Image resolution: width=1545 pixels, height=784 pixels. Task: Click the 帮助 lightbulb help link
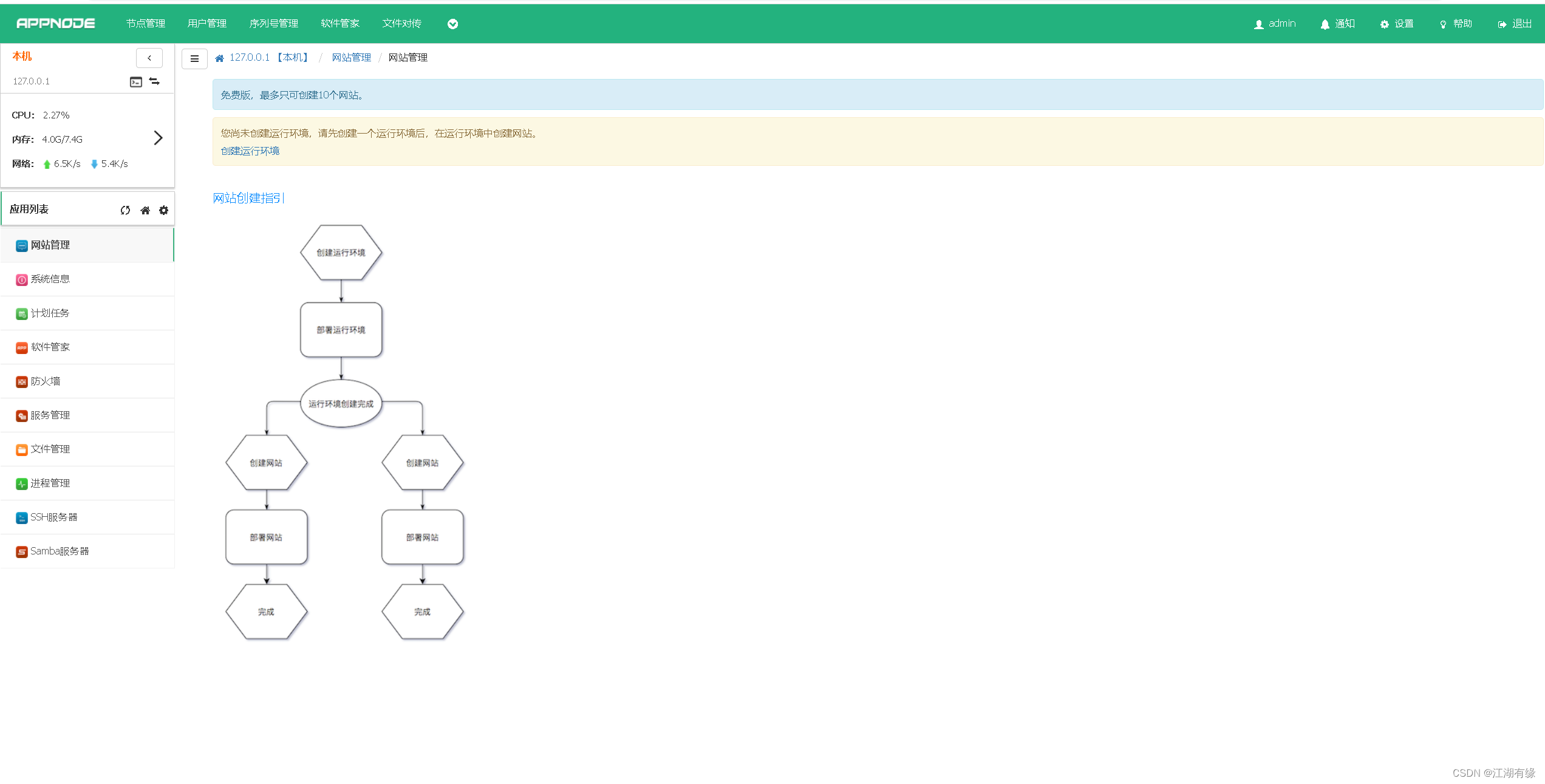click(x=1456, y=24)
